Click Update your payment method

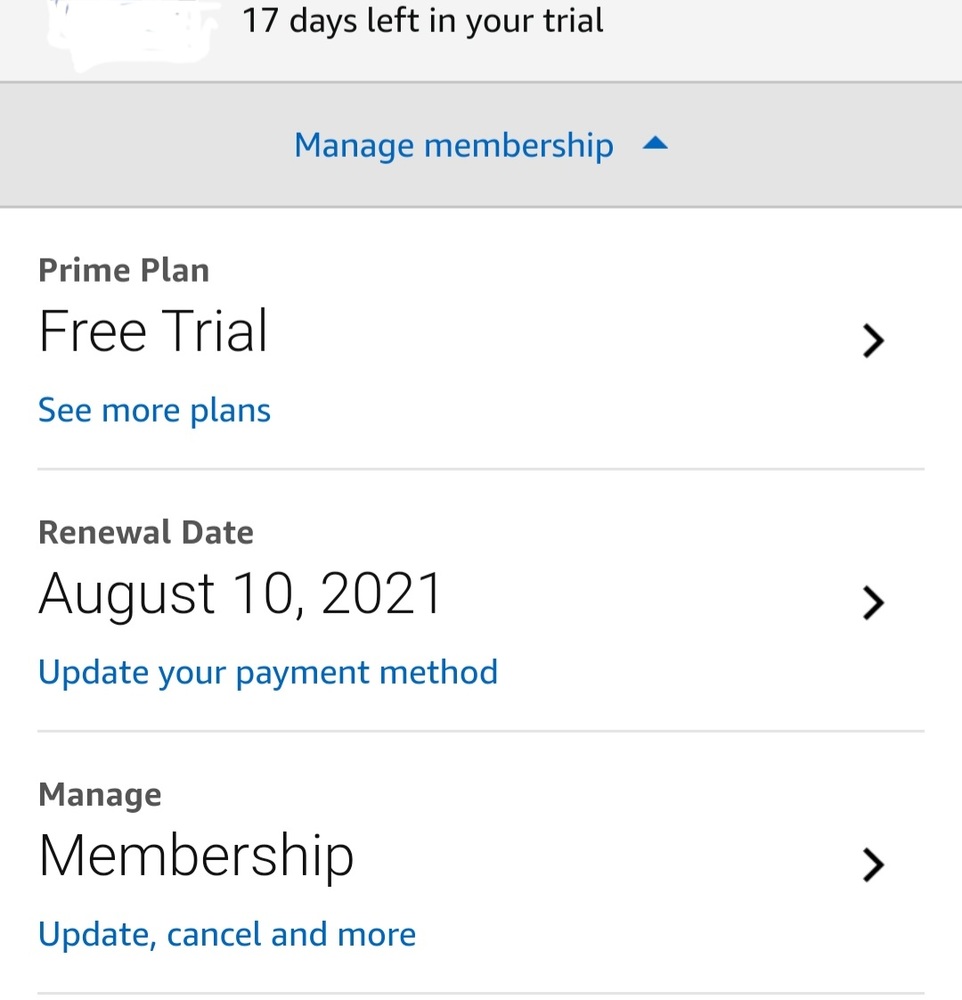(267, 672)
